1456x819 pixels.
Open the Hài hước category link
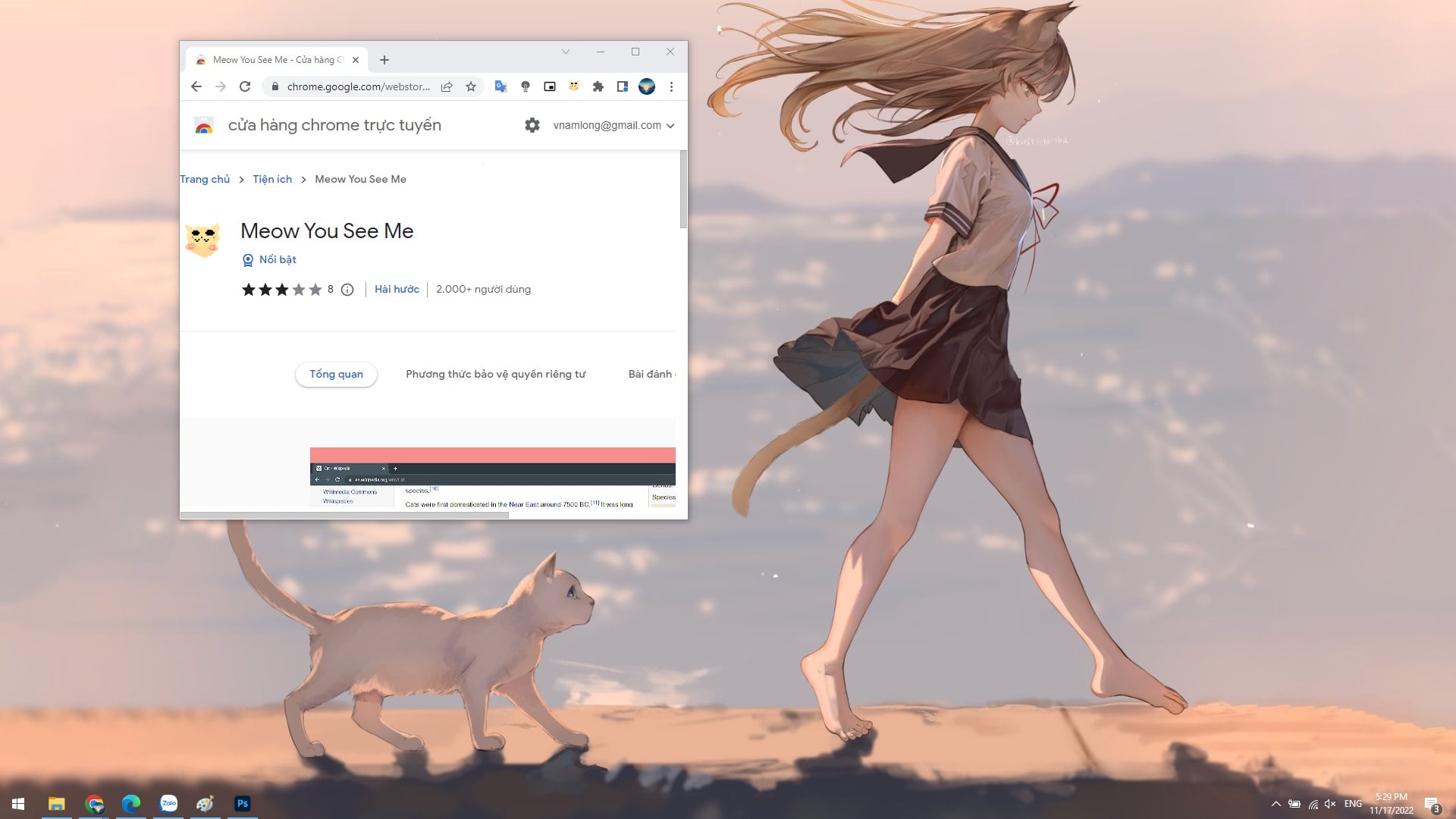coord(397,289)
